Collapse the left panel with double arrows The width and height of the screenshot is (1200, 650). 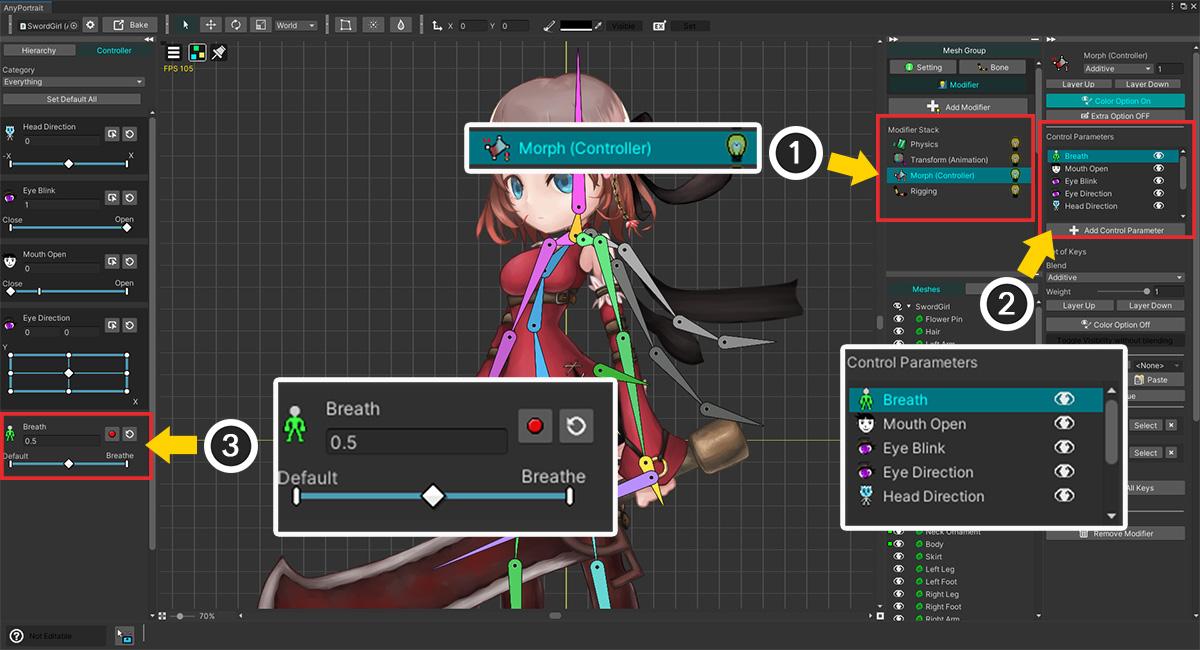tap(149, 39)
